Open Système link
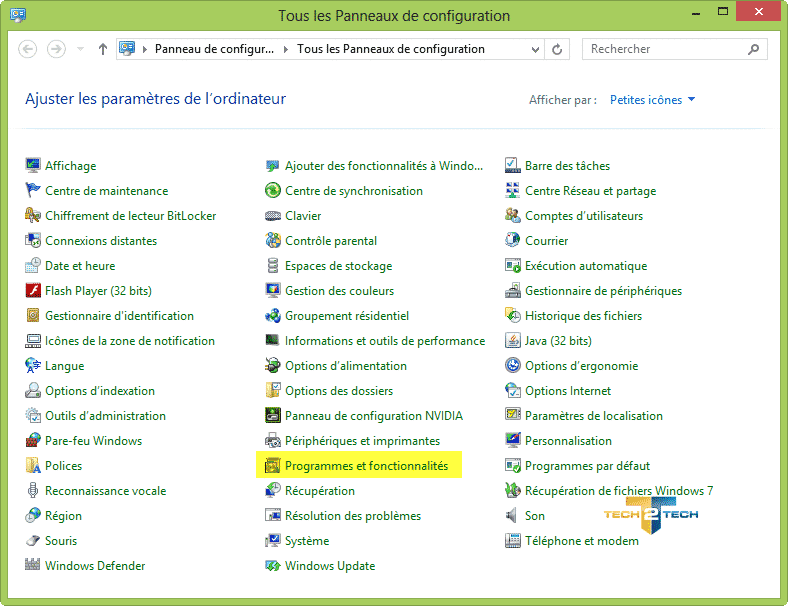Screen dimensions: 788x606 click(x=307, y=541)
